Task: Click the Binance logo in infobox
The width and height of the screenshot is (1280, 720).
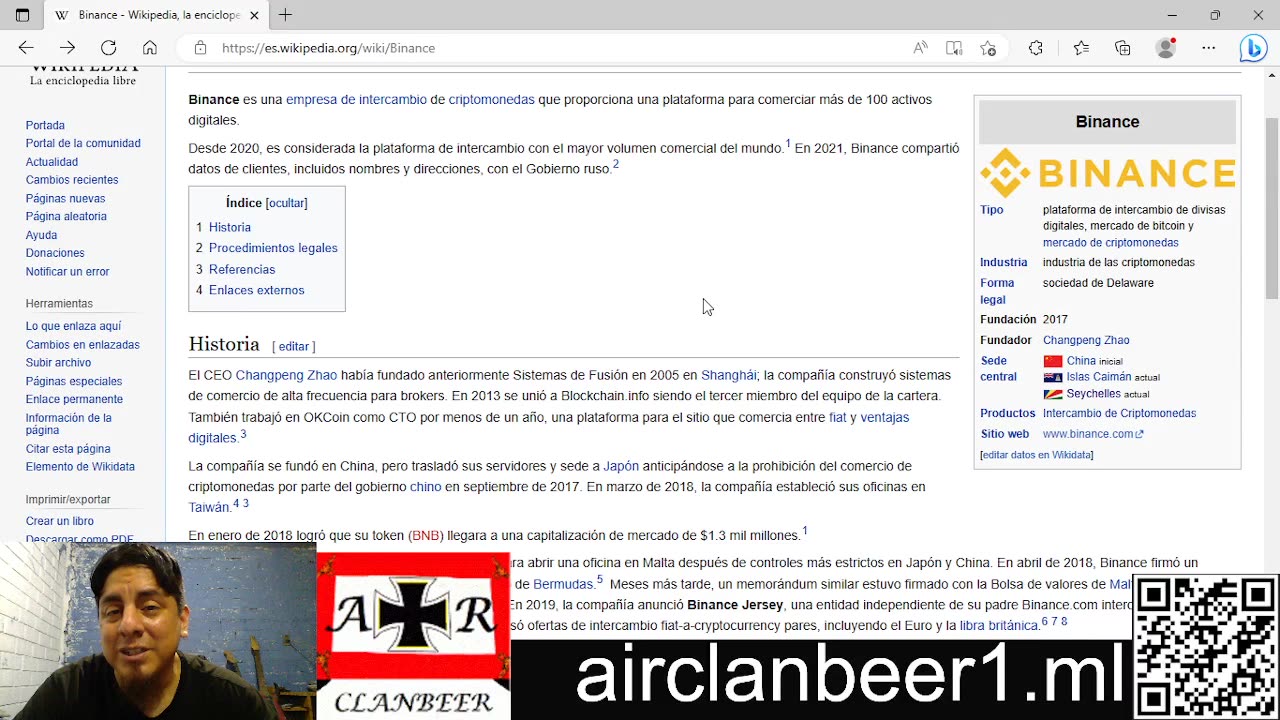Action: click(1107, 173)
